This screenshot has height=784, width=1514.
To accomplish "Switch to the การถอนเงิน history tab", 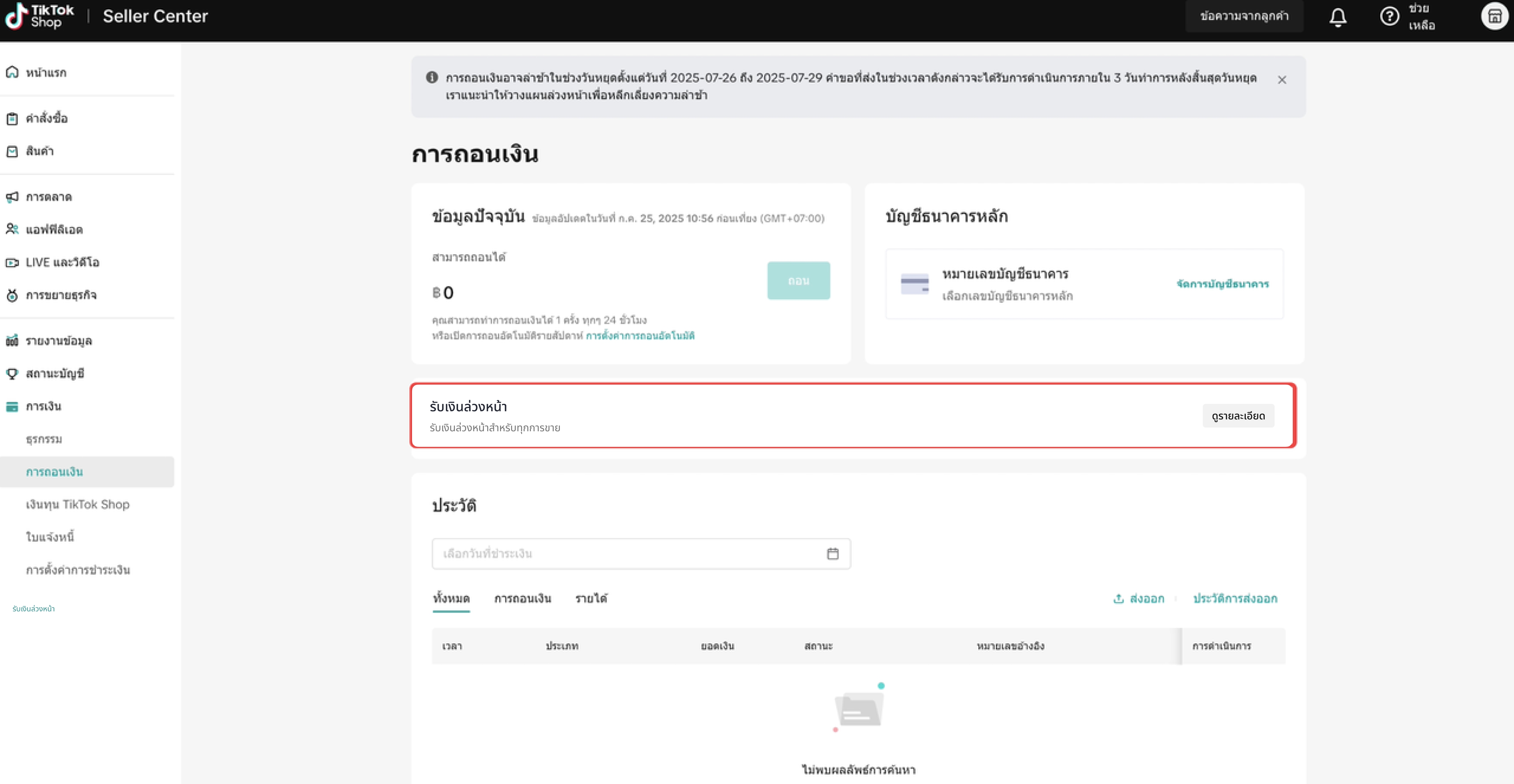I will (x=522, y=599).
